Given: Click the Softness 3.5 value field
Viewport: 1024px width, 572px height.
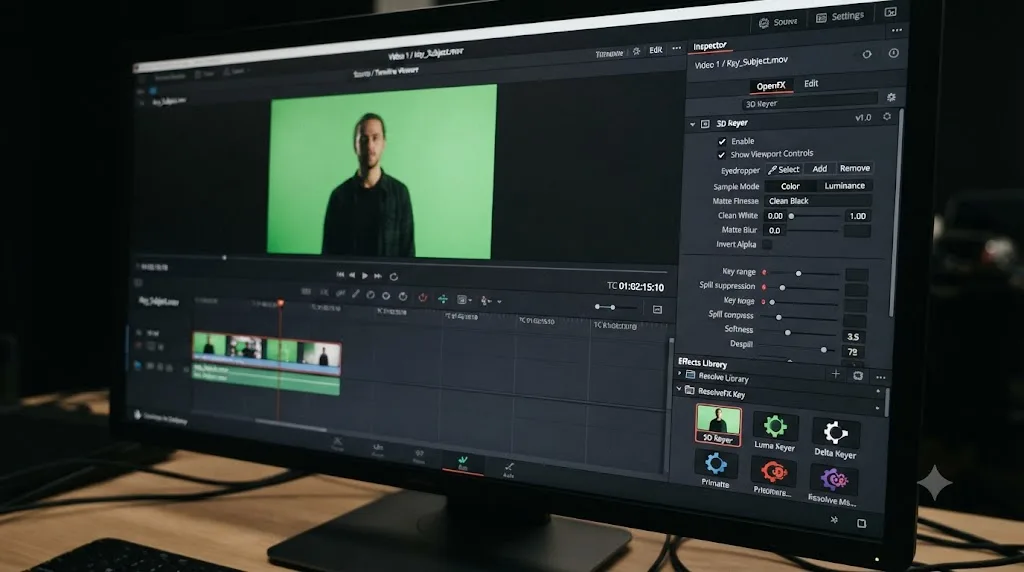Looking at the screenshot, I should [854, 337].
